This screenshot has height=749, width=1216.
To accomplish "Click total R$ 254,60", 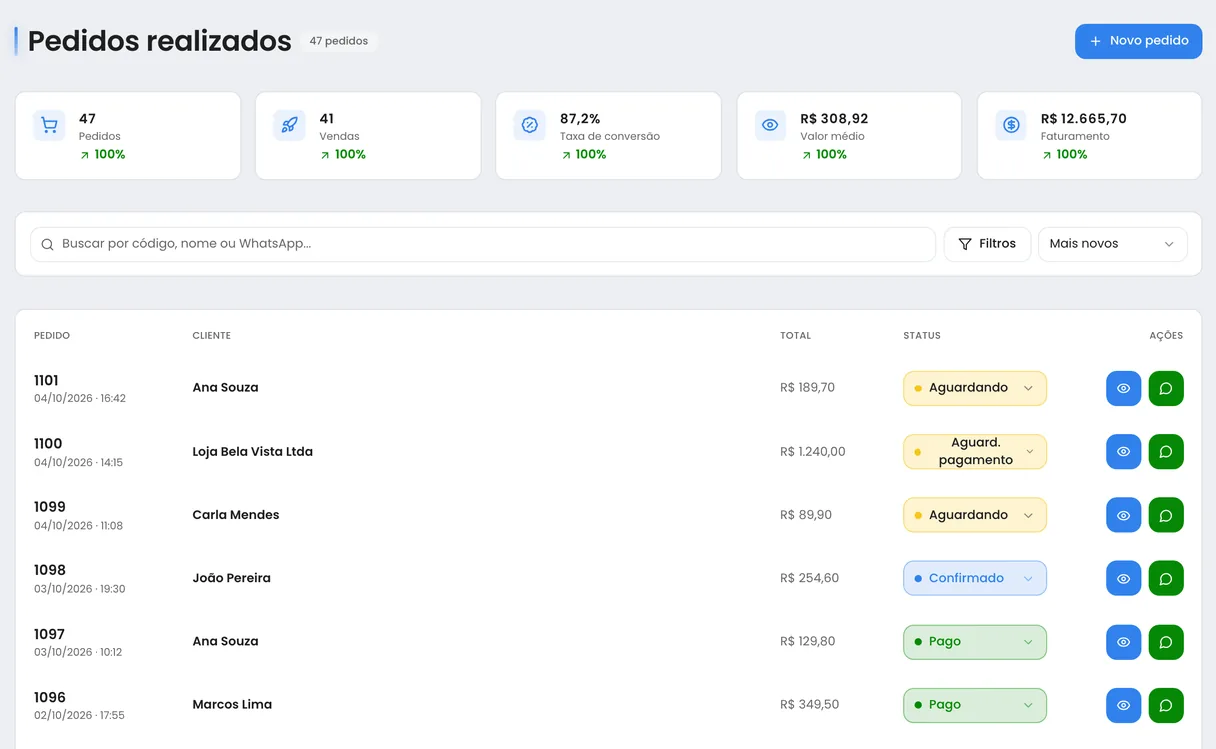I will [x=810, y=578].
